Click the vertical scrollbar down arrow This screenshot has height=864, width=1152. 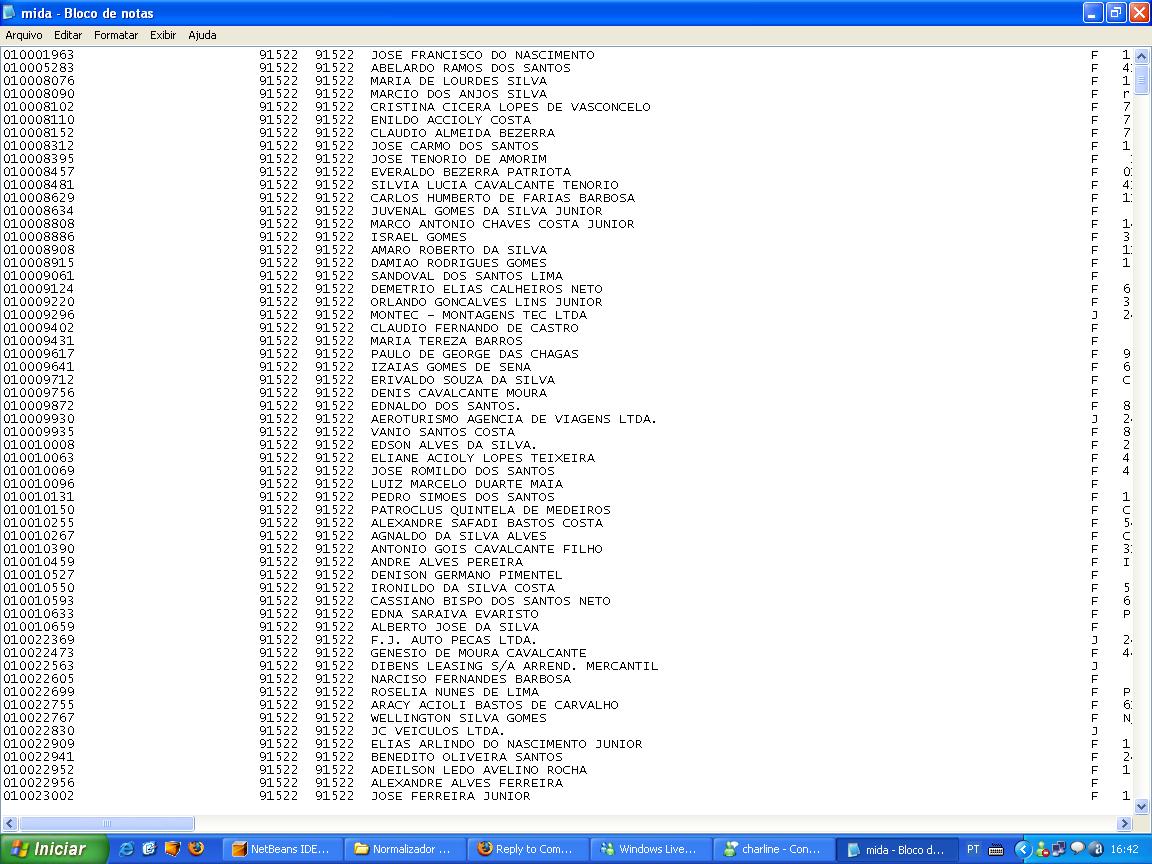point(1142,807)
